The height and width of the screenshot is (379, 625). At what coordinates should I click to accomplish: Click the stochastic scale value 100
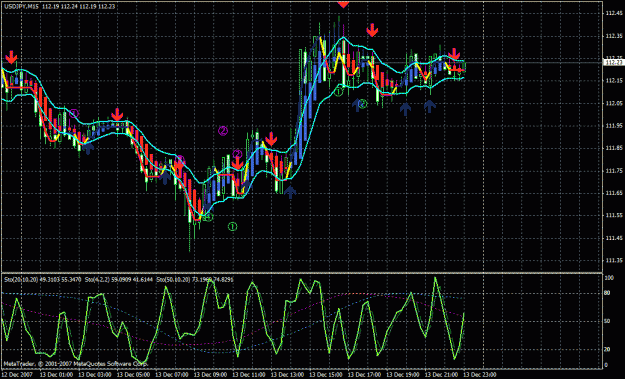pyautogui.click(x=609, y=278)
